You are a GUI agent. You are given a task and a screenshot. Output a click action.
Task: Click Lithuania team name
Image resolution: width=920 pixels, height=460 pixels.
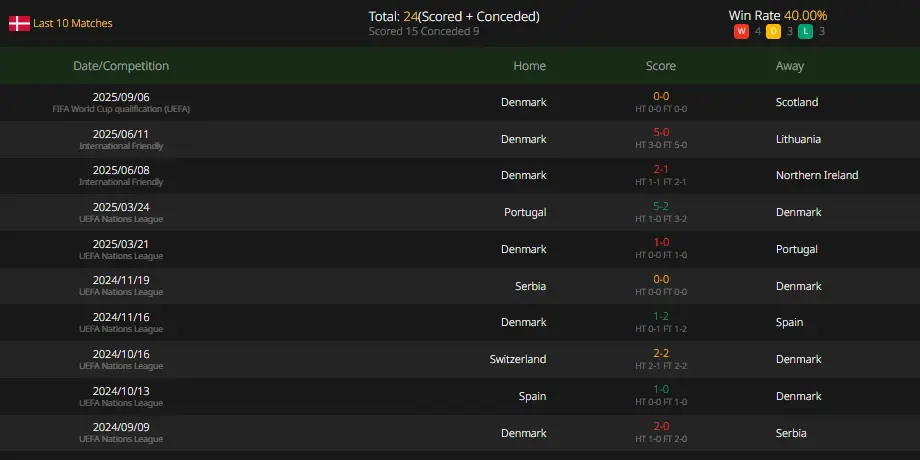coord(799,139)
